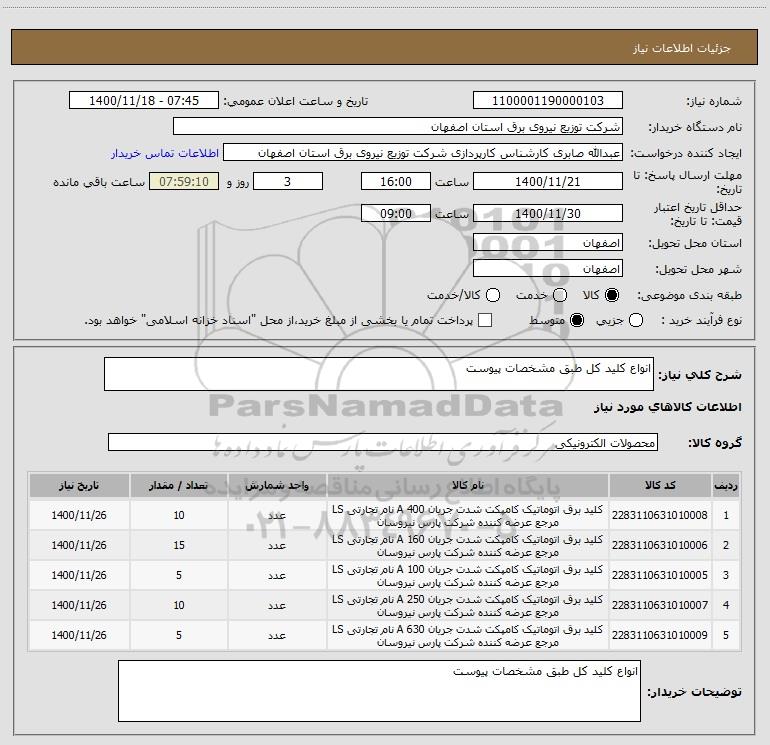Click the goods group field محصولات الکترونیکی
This screenshot has width=770, height=745.
click(x=383, y=442)
